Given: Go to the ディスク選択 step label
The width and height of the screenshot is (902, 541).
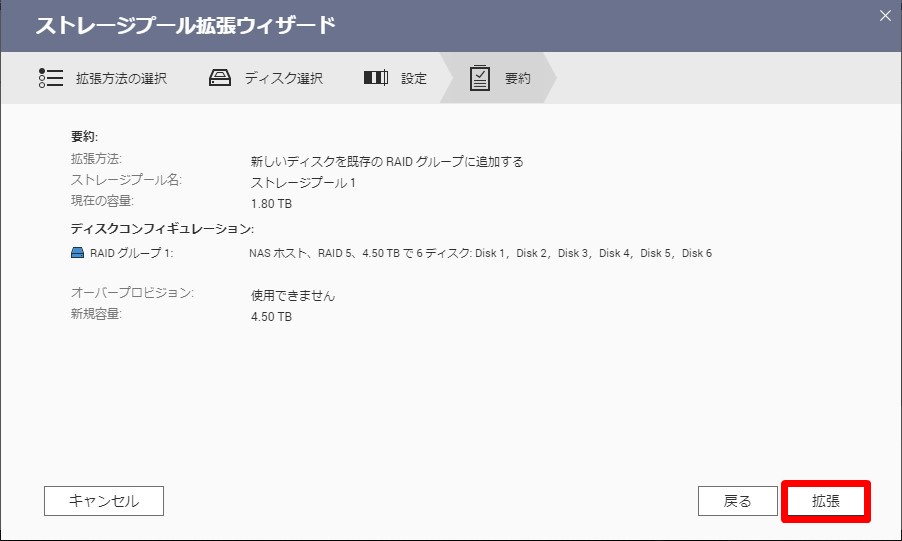Looking at the screenshot, I should [284, 78].
